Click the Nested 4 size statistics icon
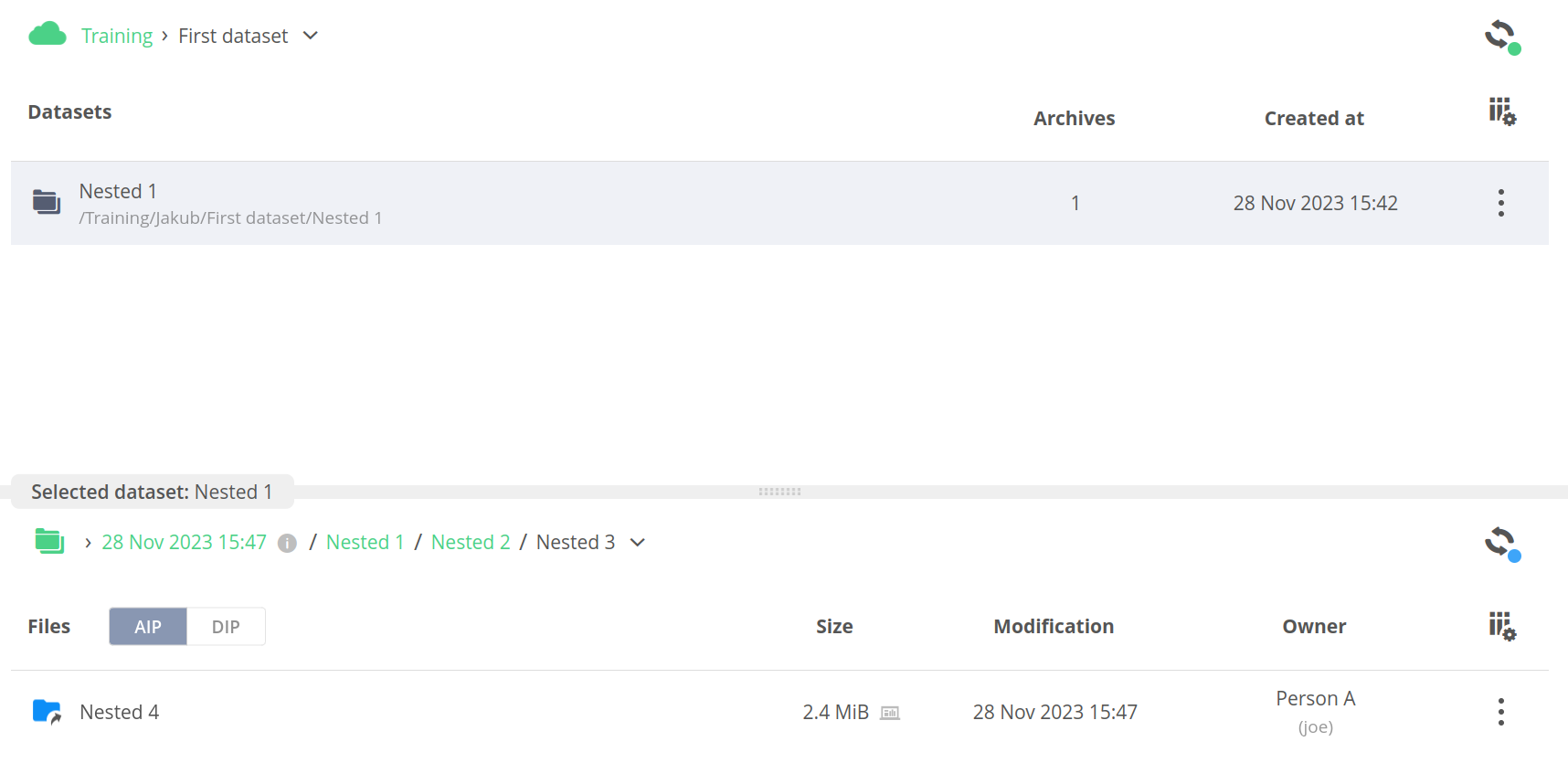1568x784 pixels. click(x=890, y=713)
